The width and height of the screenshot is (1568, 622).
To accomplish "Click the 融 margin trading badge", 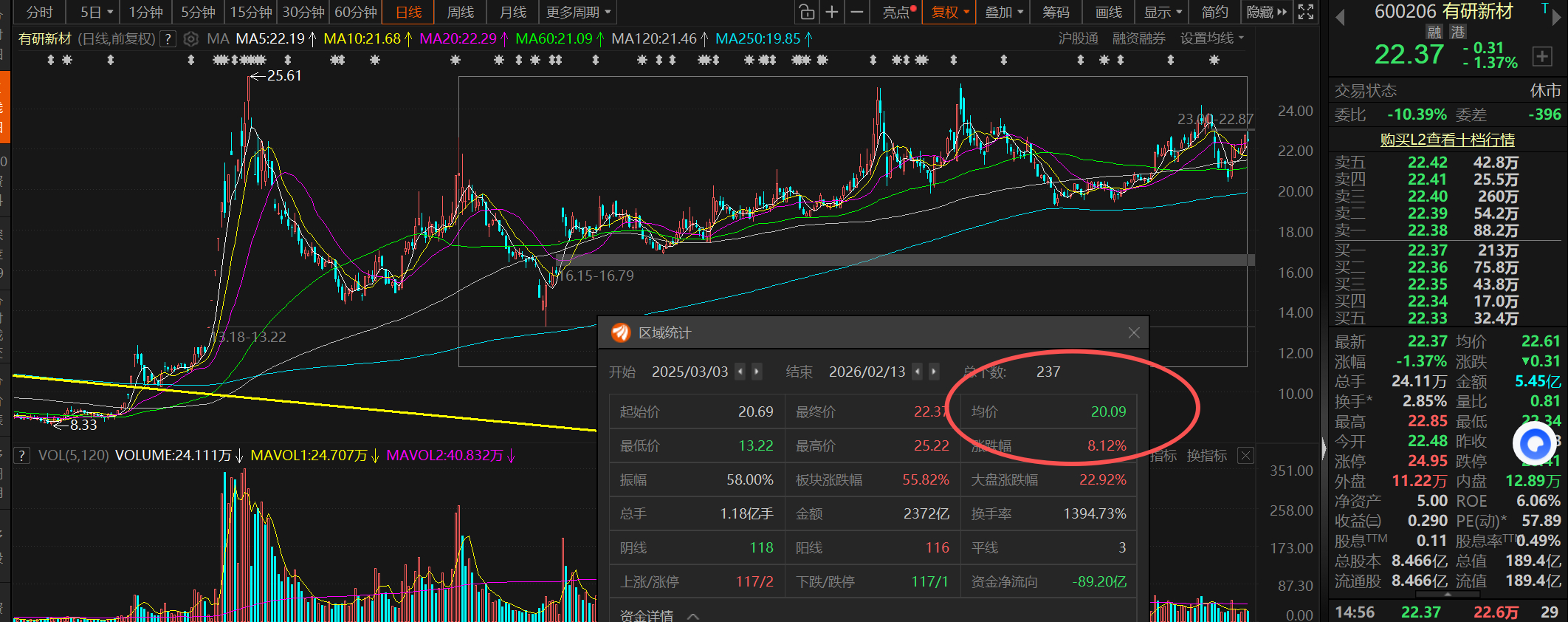I will tap(1434, 32).
